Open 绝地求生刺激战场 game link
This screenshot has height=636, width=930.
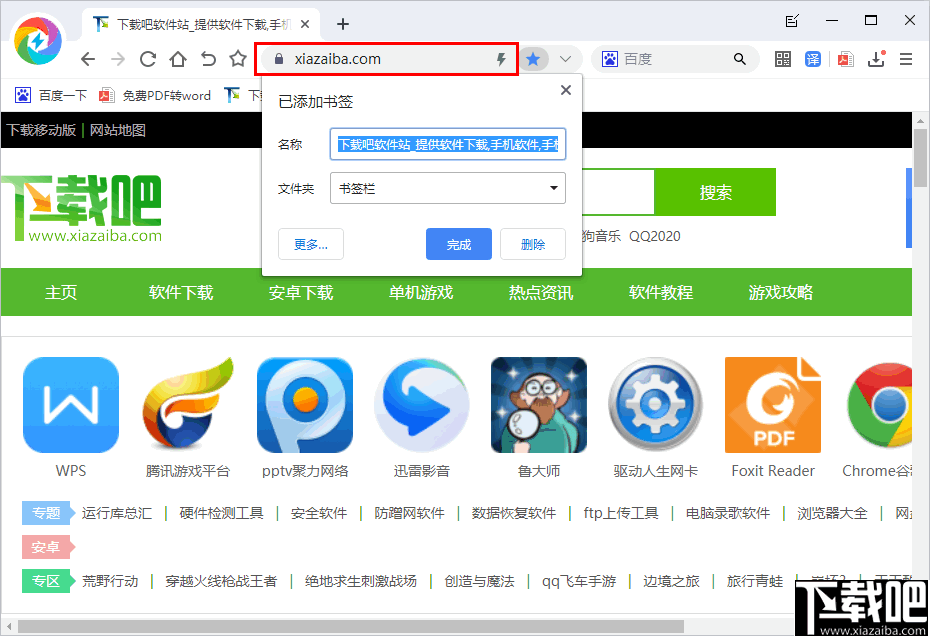coord(361,581)
